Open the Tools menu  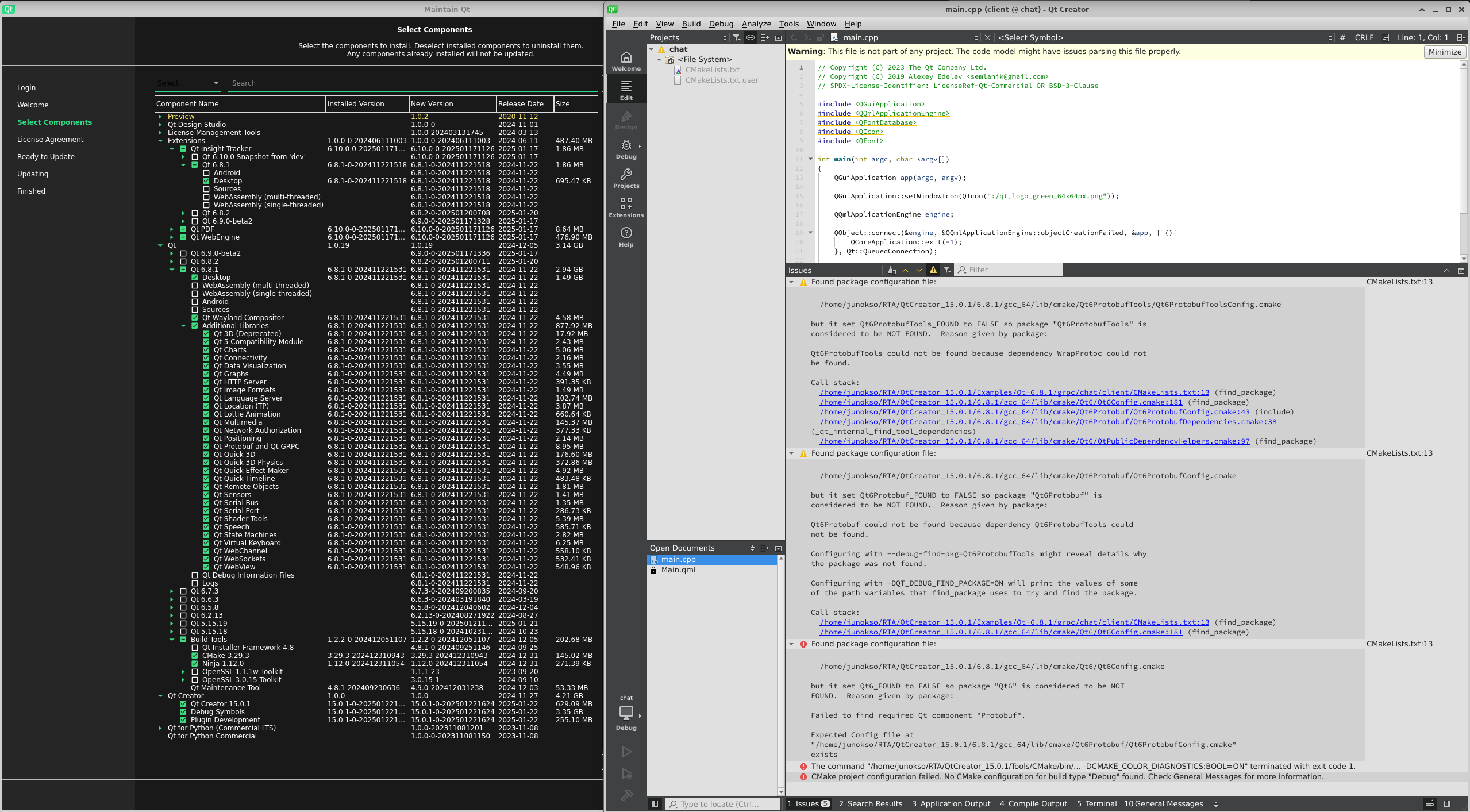click(788, 24)
